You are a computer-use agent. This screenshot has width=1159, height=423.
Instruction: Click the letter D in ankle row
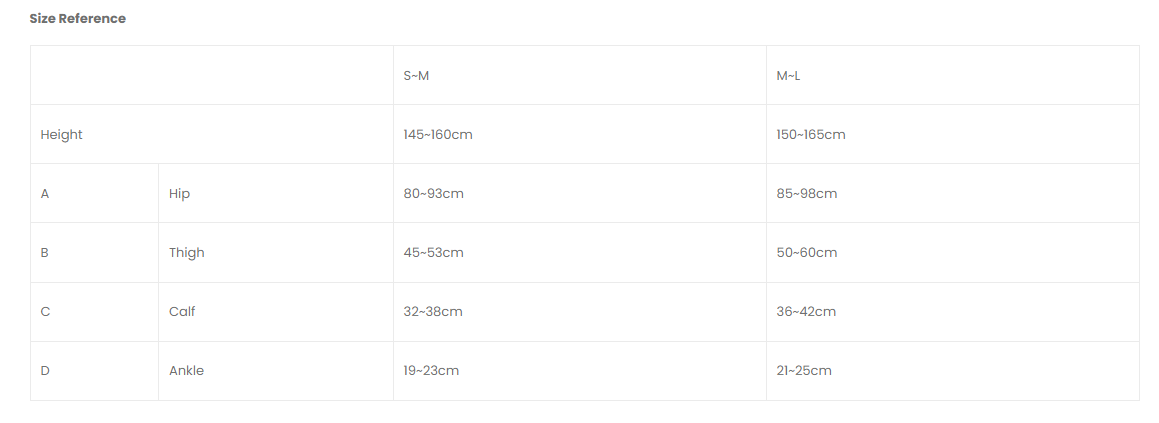point(45,371)
